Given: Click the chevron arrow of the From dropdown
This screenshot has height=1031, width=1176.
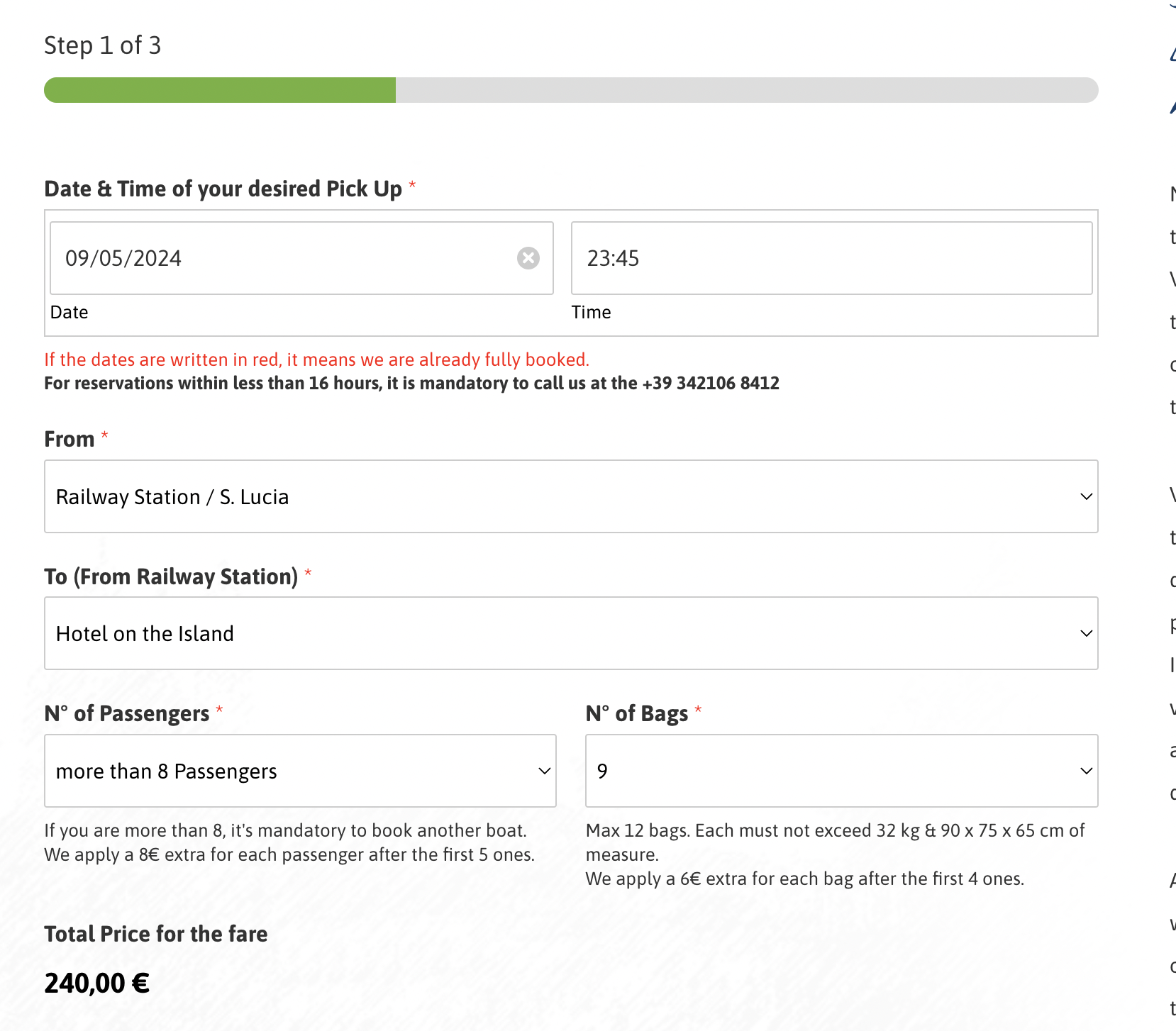Looking at the screenshot, I should (x=1086, y=496).
